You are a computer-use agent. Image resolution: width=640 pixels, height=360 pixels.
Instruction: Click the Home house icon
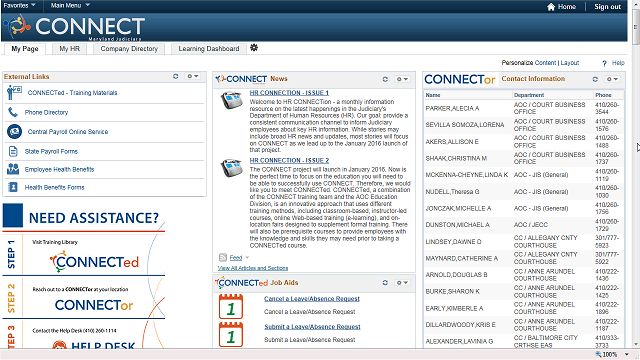click(551, 7)
